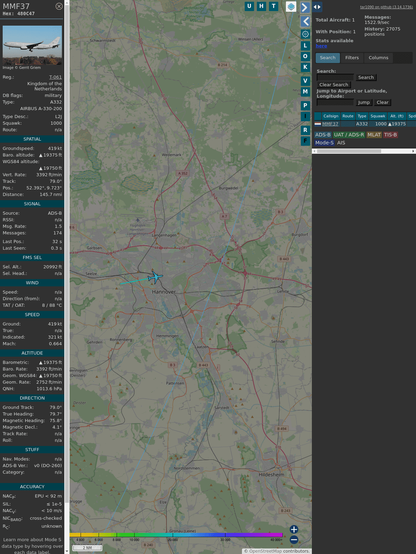Toggle the M map button
Viewport: 416px width, 554px height.
point(305,92)
